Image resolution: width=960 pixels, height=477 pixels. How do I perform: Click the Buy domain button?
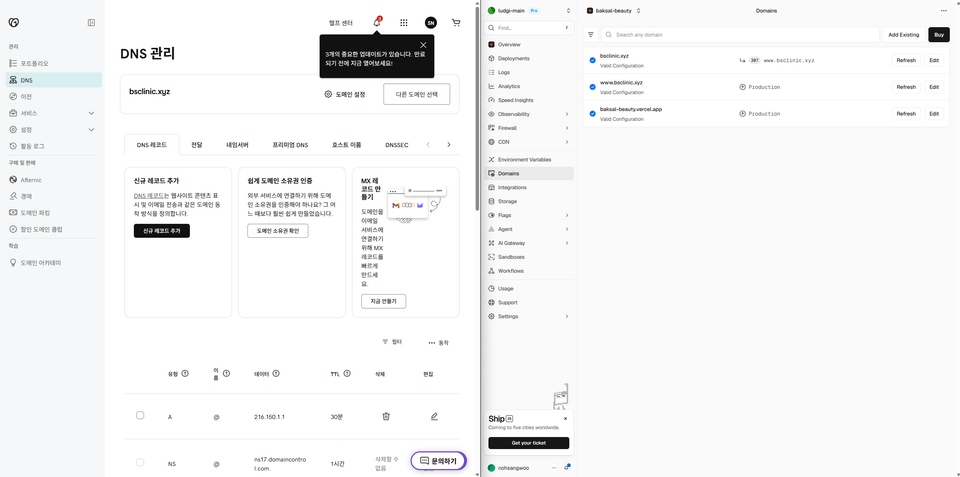coord(939,35)
